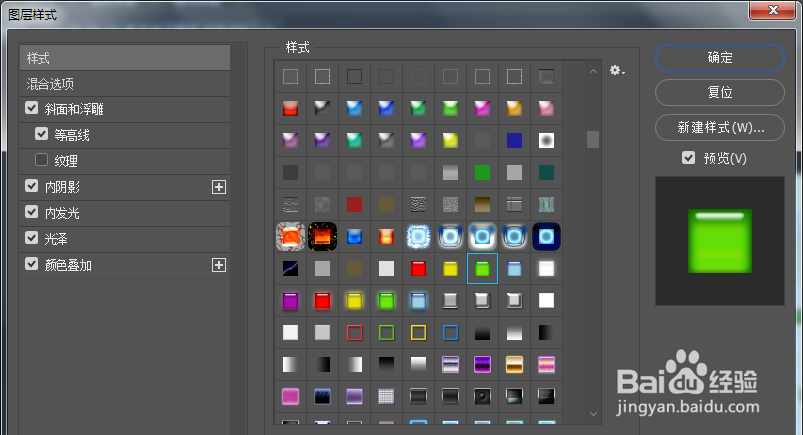The image size is (803, 435).
Task: Select the solid gray square beside green square
Action: click(514, 173)
